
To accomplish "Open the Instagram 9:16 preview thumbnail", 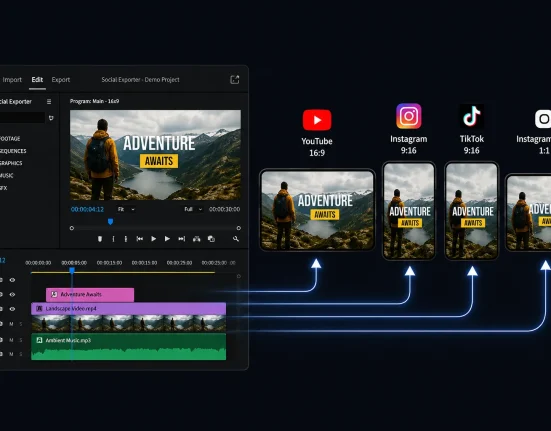I will pyautogui.click(x=409, y=211).
